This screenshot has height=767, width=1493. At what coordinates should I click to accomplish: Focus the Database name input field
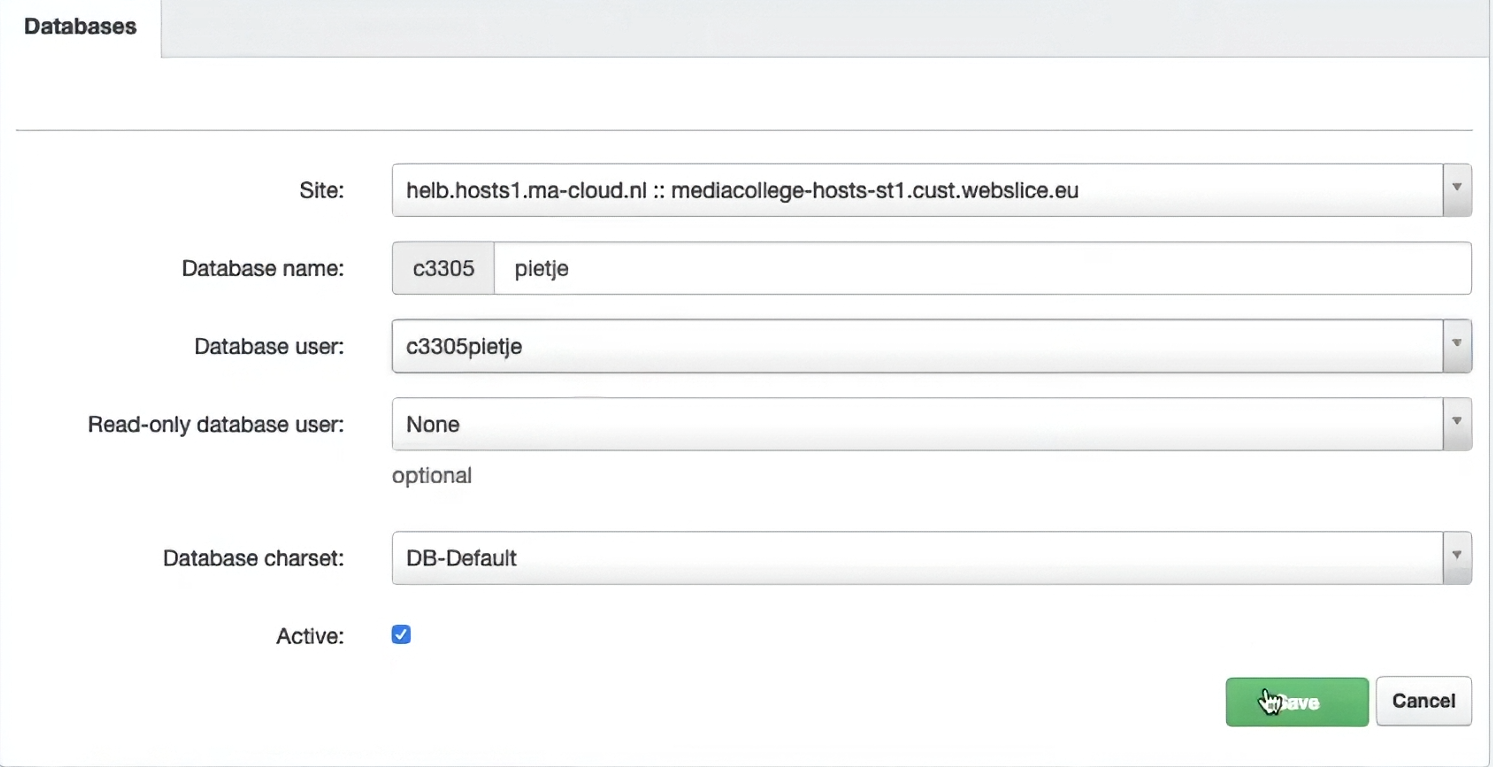982,268
